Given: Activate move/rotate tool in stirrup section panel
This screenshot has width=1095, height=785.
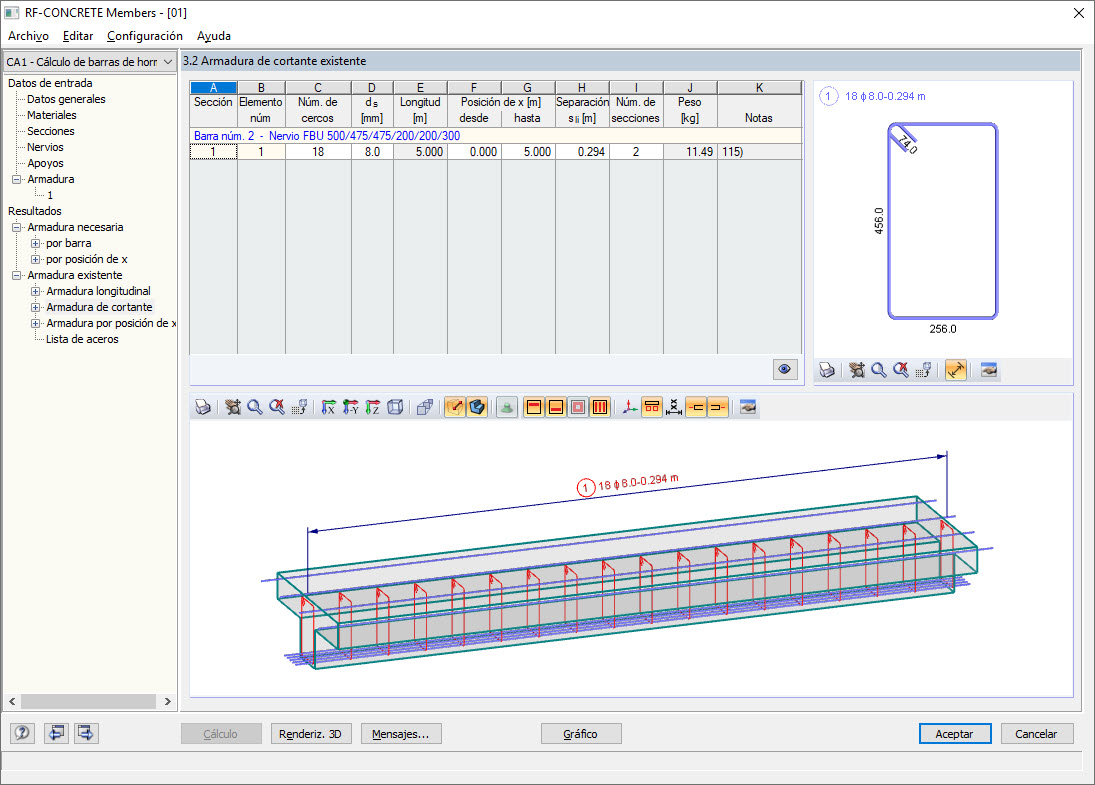Looking at the screenshot, I should point(857,370).
